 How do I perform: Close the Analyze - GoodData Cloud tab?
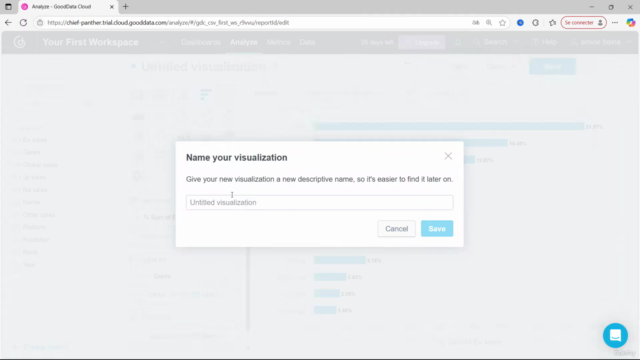[x=111, y=7]
